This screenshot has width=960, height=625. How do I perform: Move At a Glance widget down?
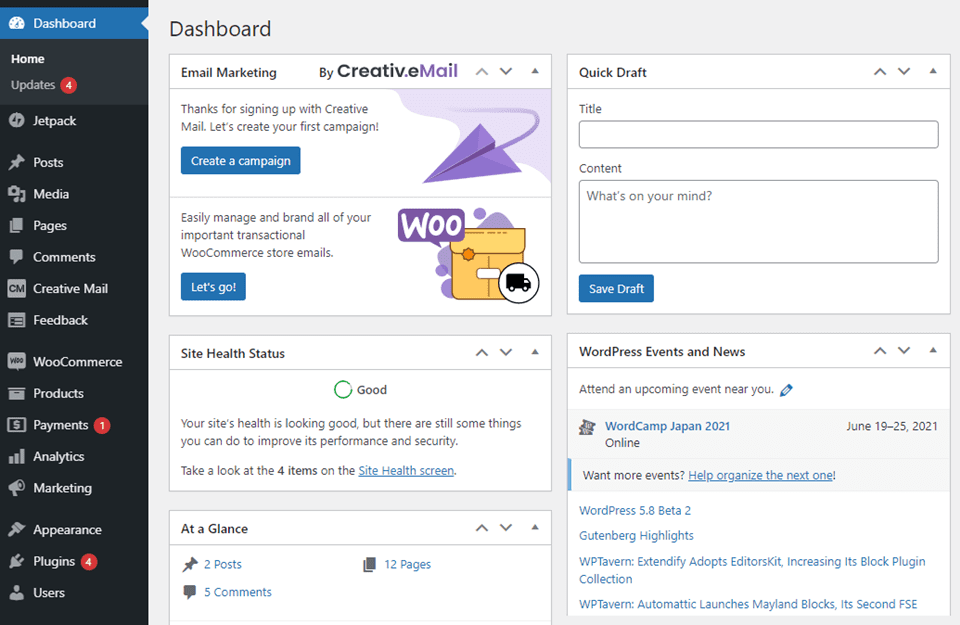click(506, 528)
